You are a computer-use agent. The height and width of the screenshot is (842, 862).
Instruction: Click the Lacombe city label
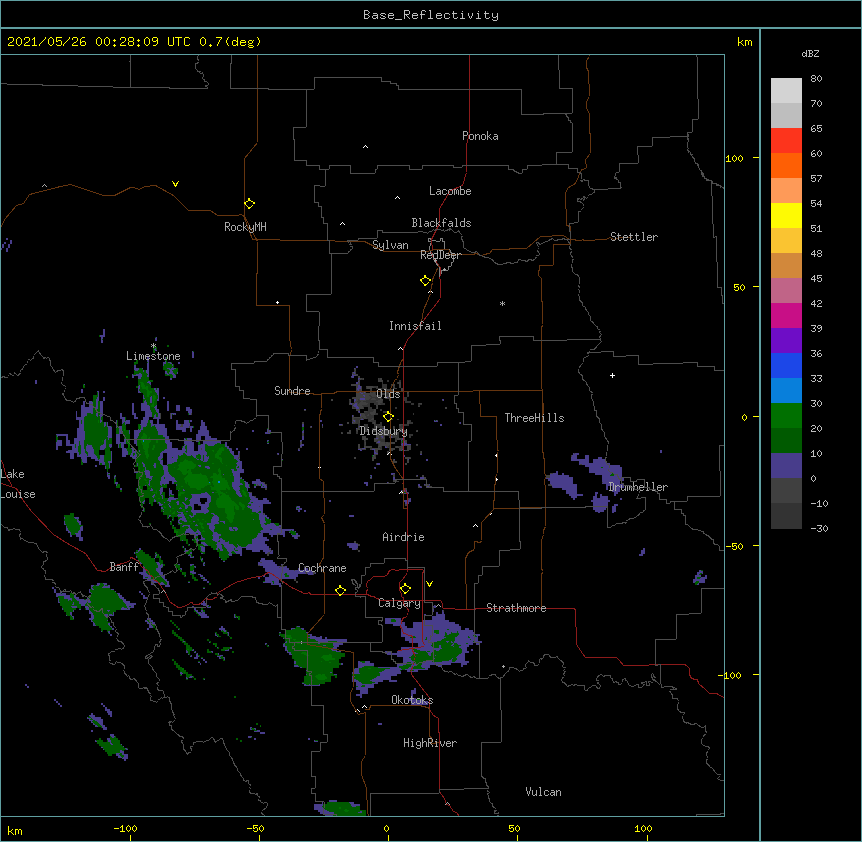pos(450,191)
